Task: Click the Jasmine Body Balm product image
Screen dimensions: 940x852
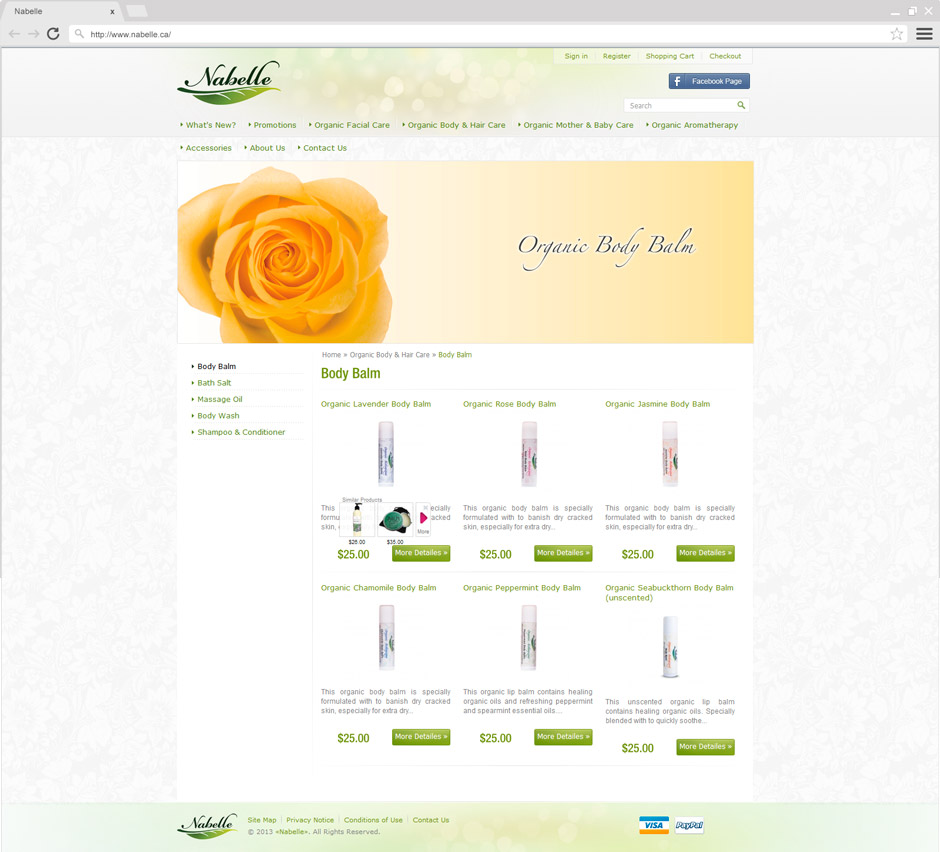Action: [670, 454]
